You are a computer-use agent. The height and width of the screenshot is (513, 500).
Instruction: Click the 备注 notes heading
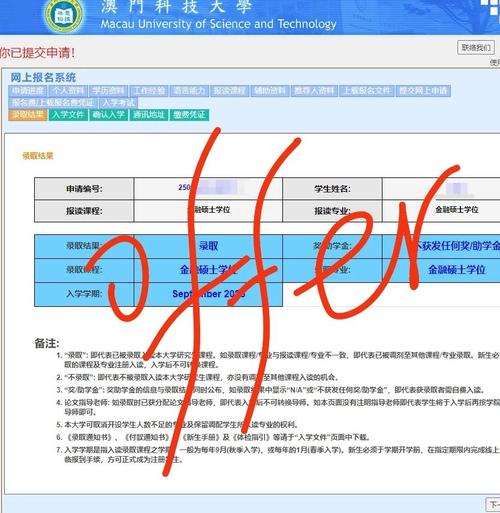(47, 343)
